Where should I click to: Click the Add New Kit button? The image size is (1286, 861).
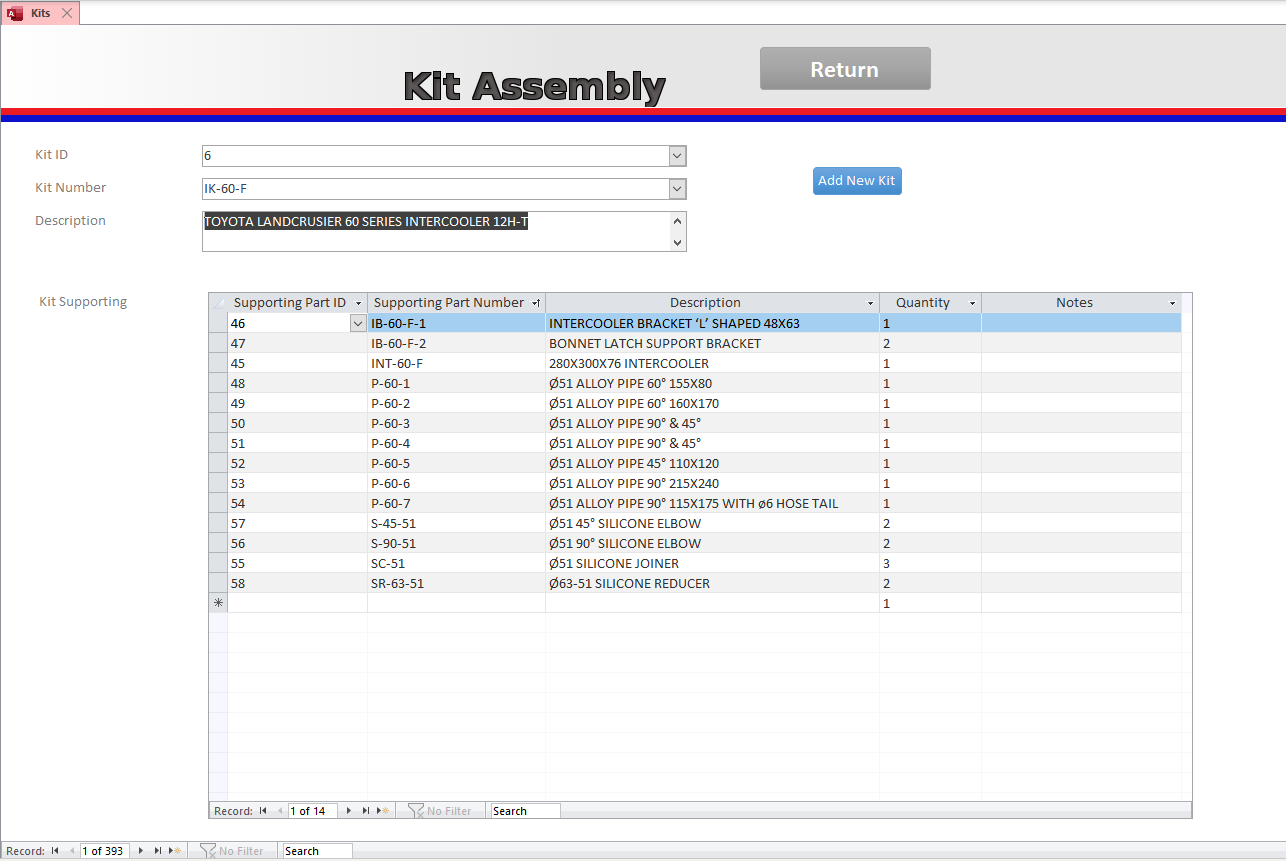[857, 181]
